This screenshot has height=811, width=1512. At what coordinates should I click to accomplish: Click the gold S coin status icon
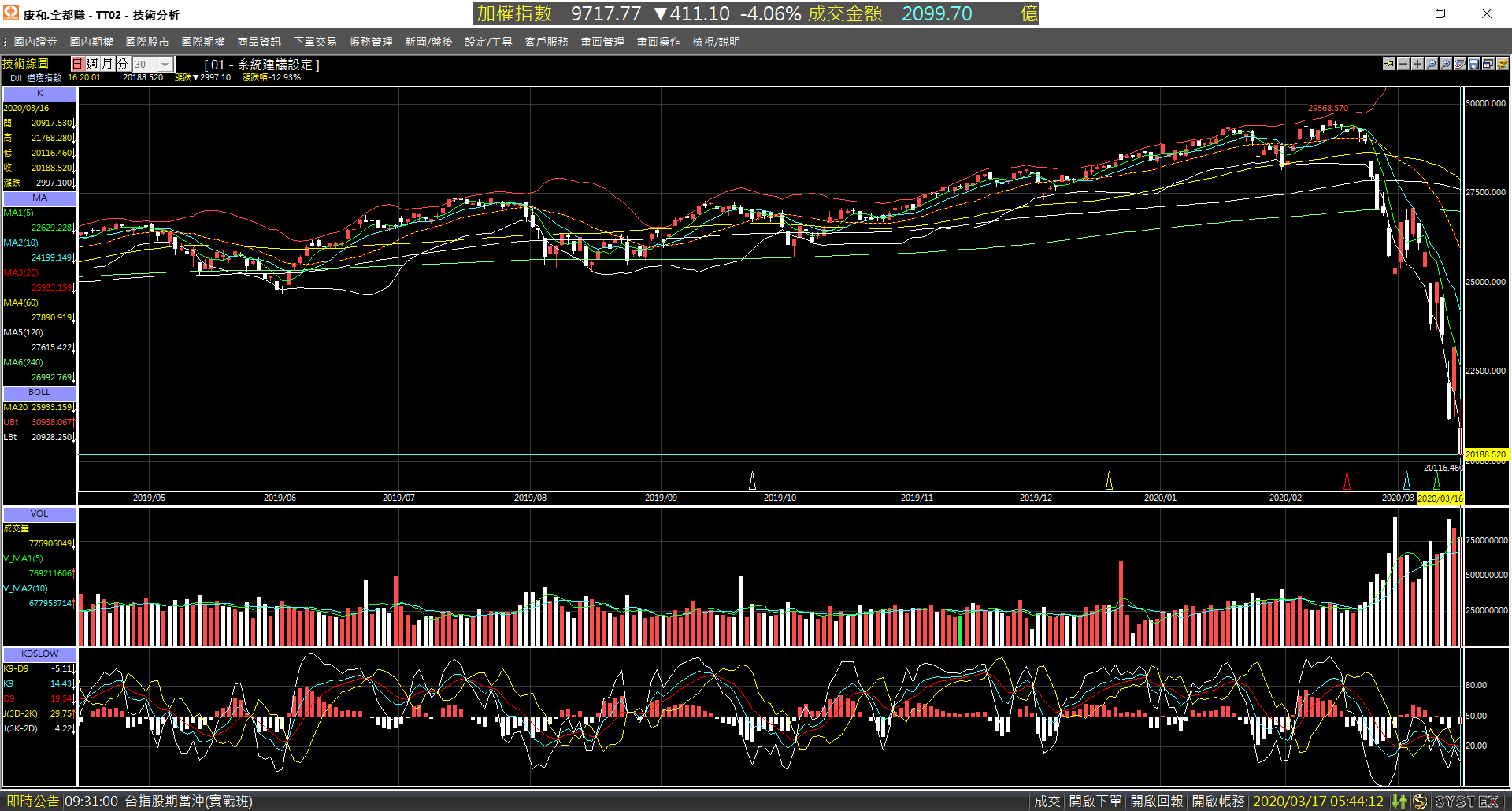(x=1420, y=802)
